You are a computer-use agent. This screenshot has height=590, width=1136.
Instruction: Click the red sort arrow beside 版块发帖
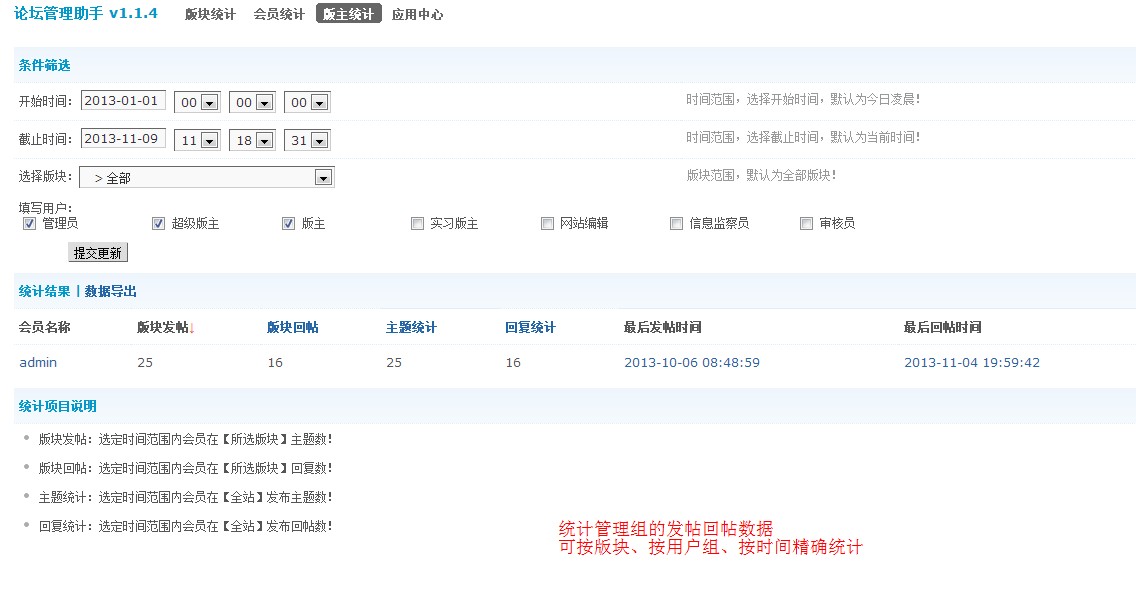coord(192,328)
